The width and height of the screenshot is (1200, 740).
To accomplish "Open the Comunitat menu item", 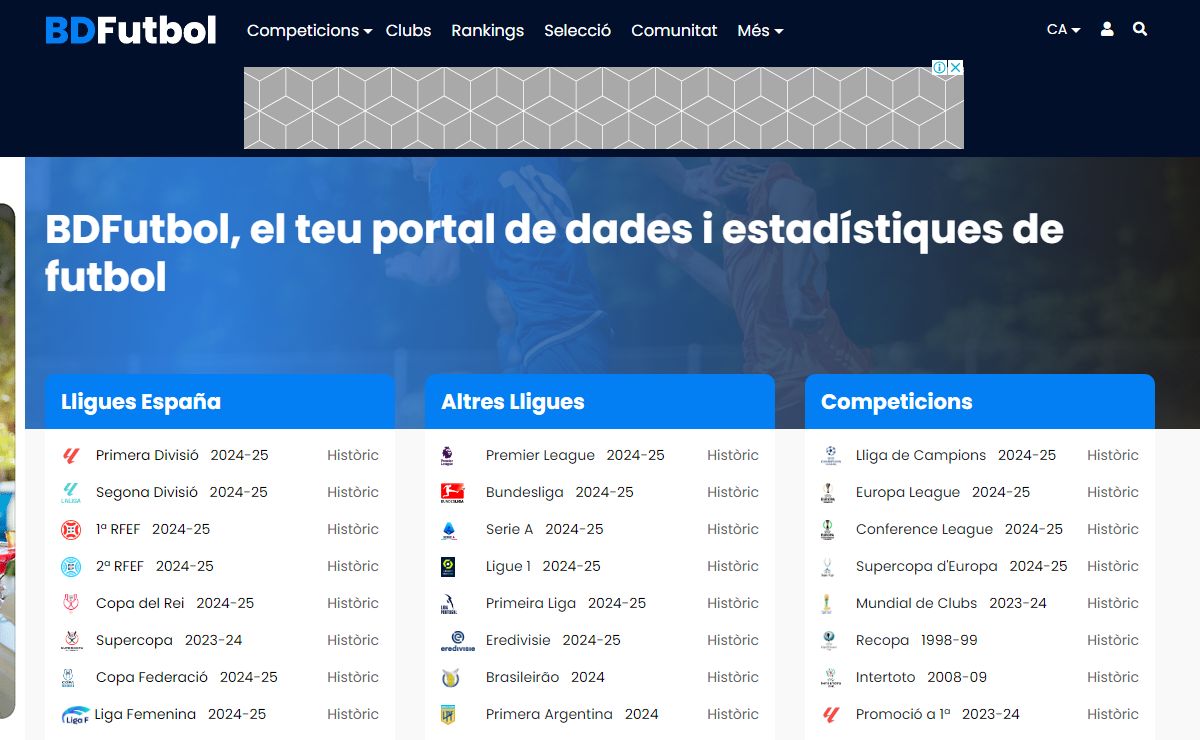I will point(674,30).
